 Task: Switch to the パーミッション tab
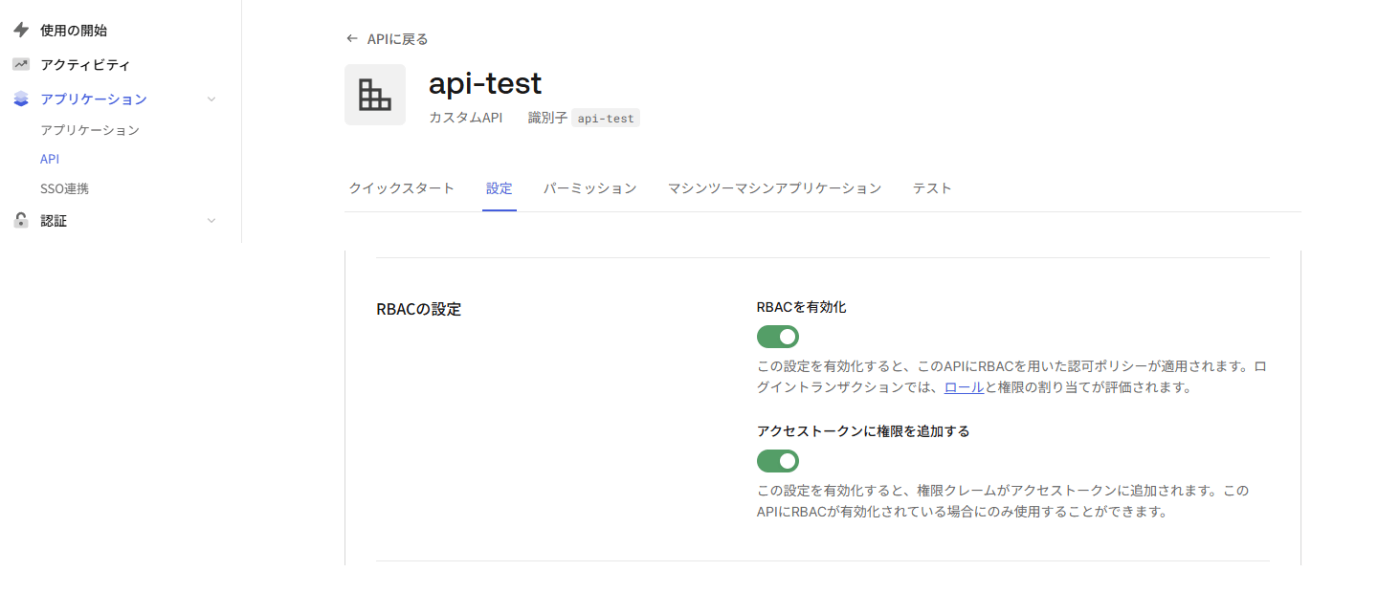click(x=590, y=188)
